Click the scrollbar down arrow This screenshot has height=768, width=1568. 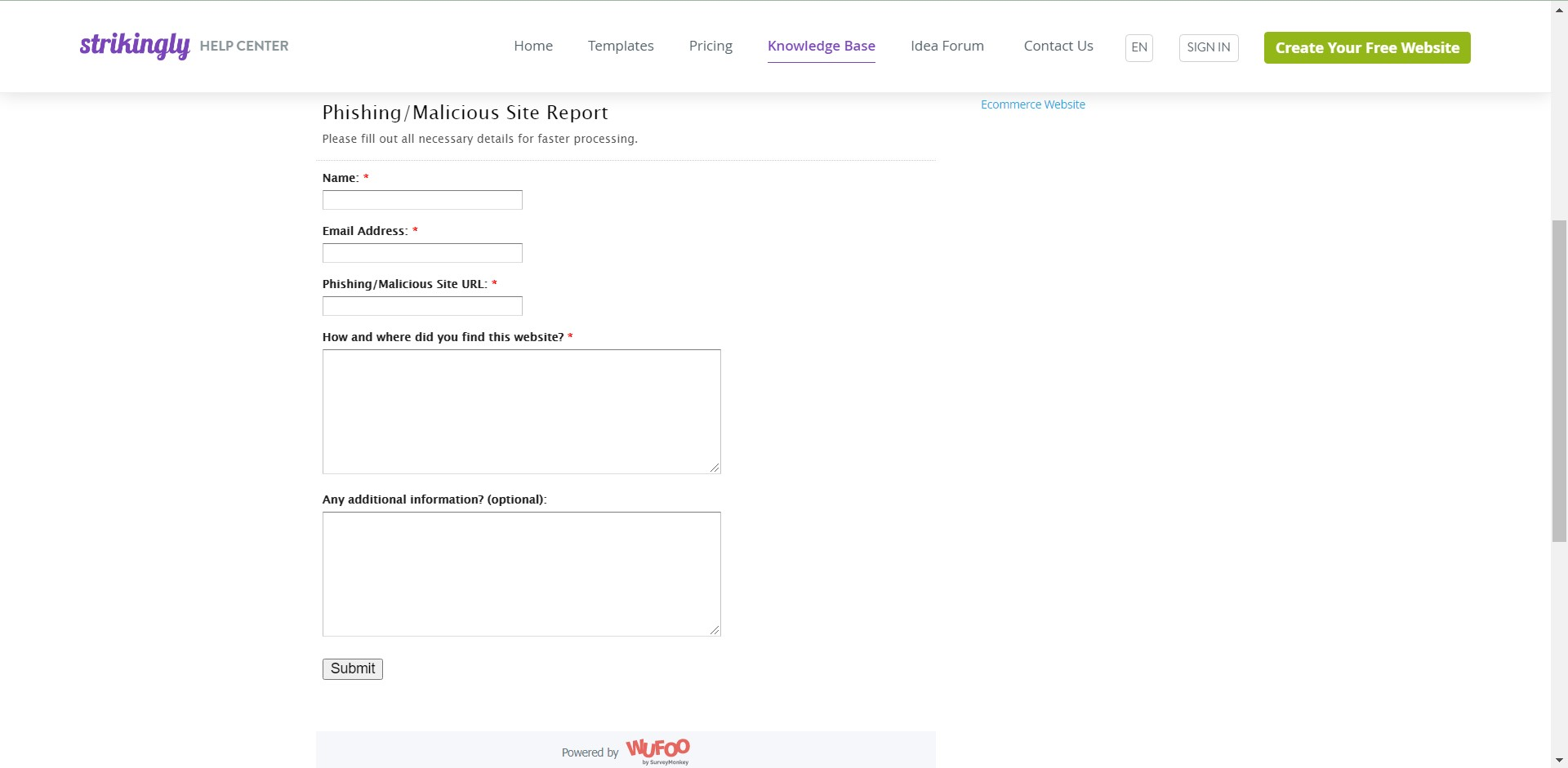[x=1561, y=759]
